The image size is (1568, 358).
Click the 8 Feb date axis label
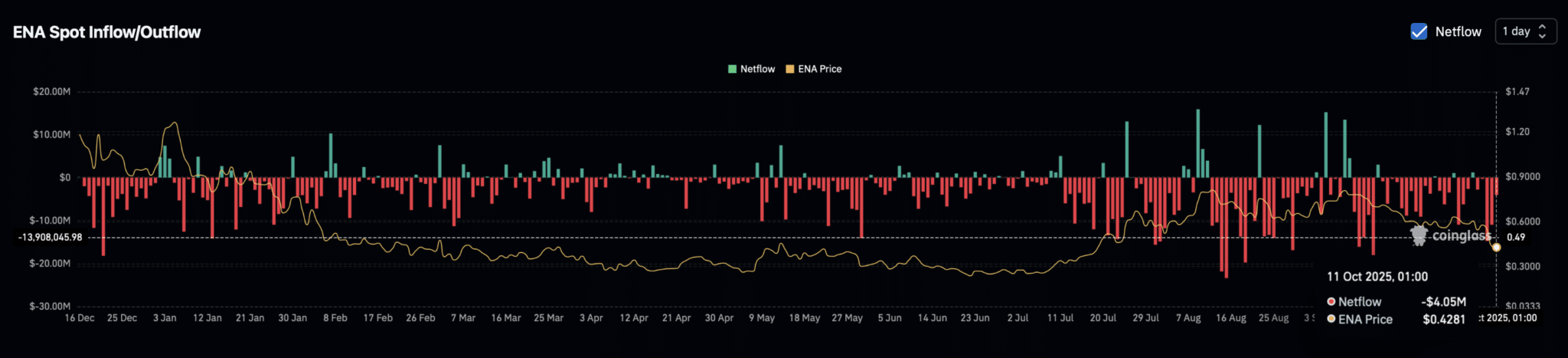(335, 318)
